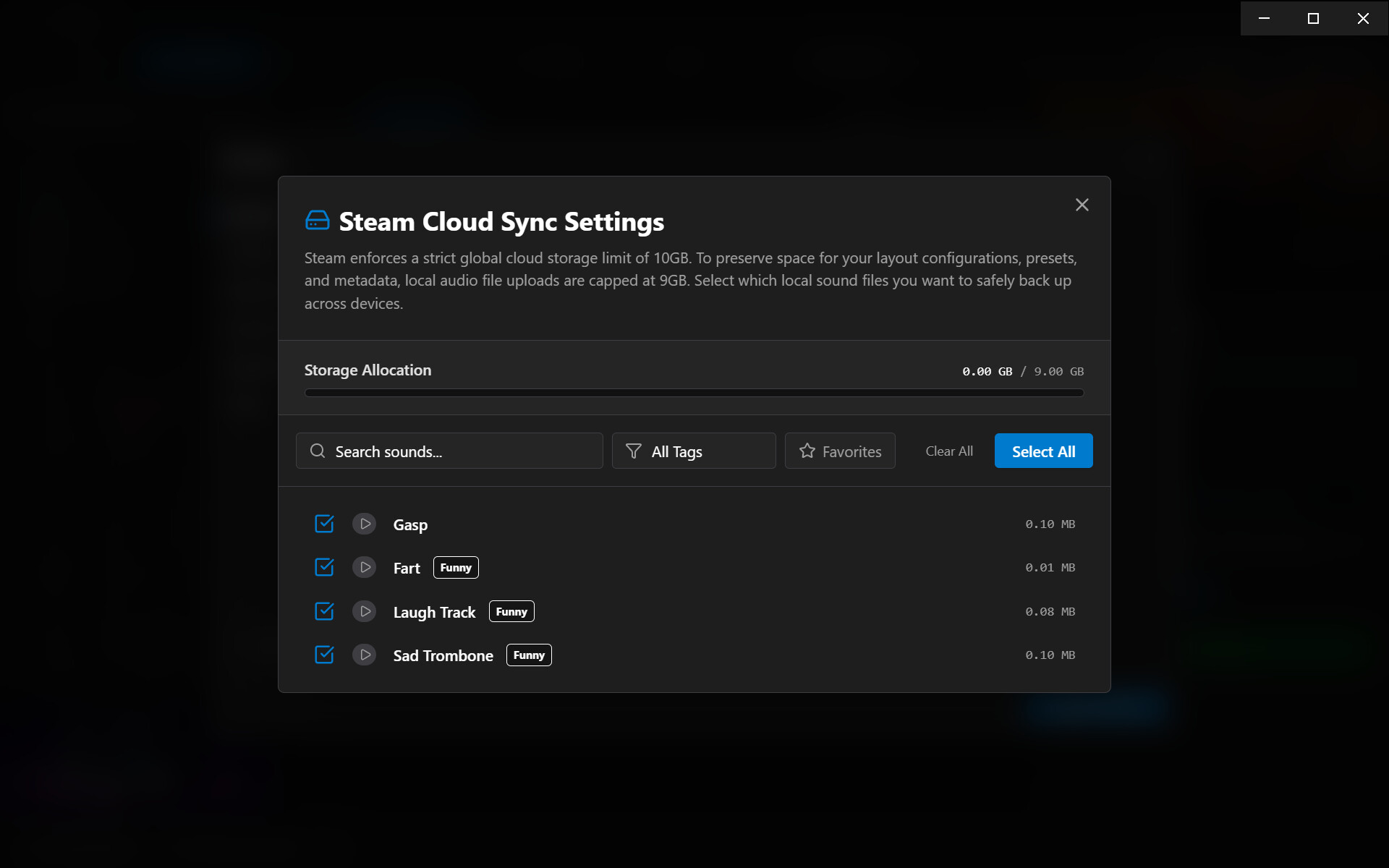Click the 0.08 MB size value
This screenshot has width=1389, height=868.
click(1050, 612)
